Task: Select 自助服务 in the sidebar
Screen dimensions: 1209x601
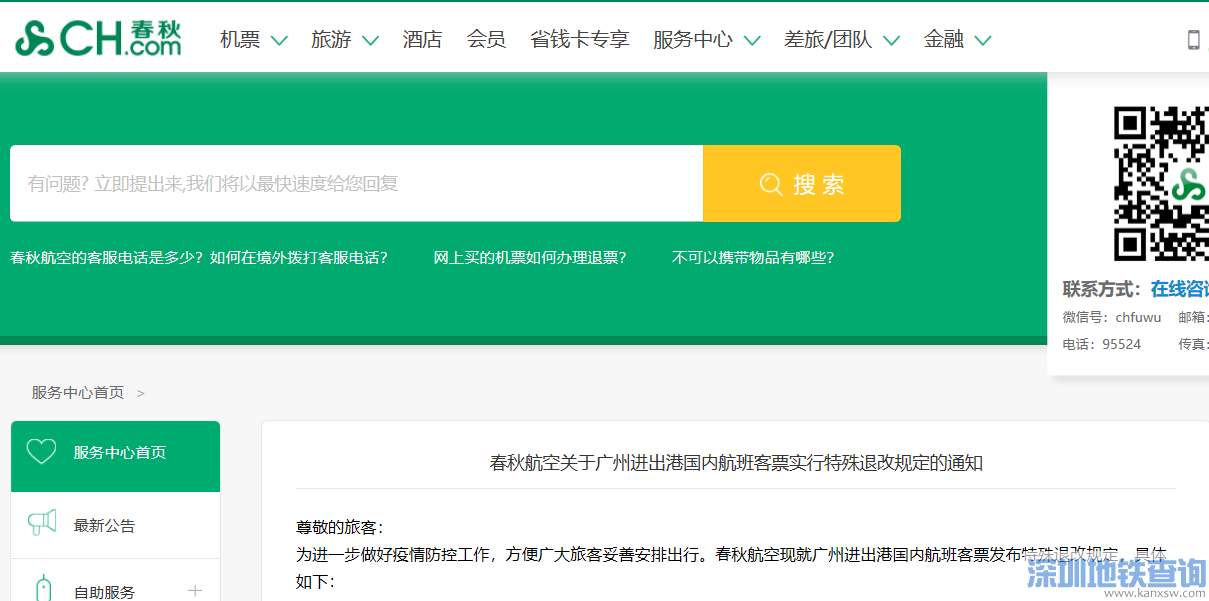Action: tap(115, 582)
